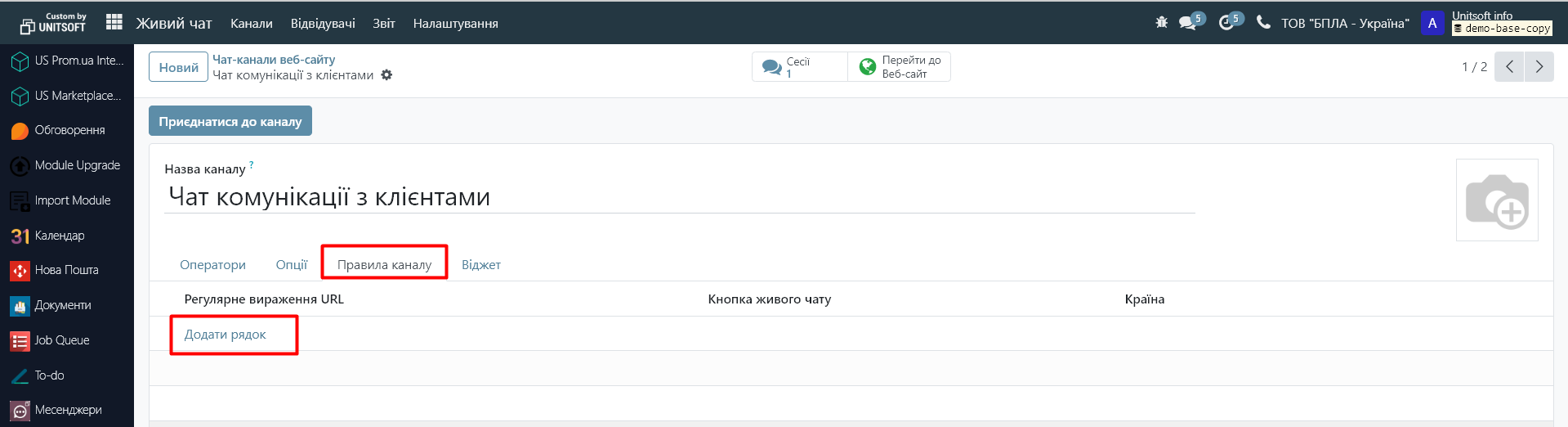Open user avatar account menu

[x=1432, y=23]
